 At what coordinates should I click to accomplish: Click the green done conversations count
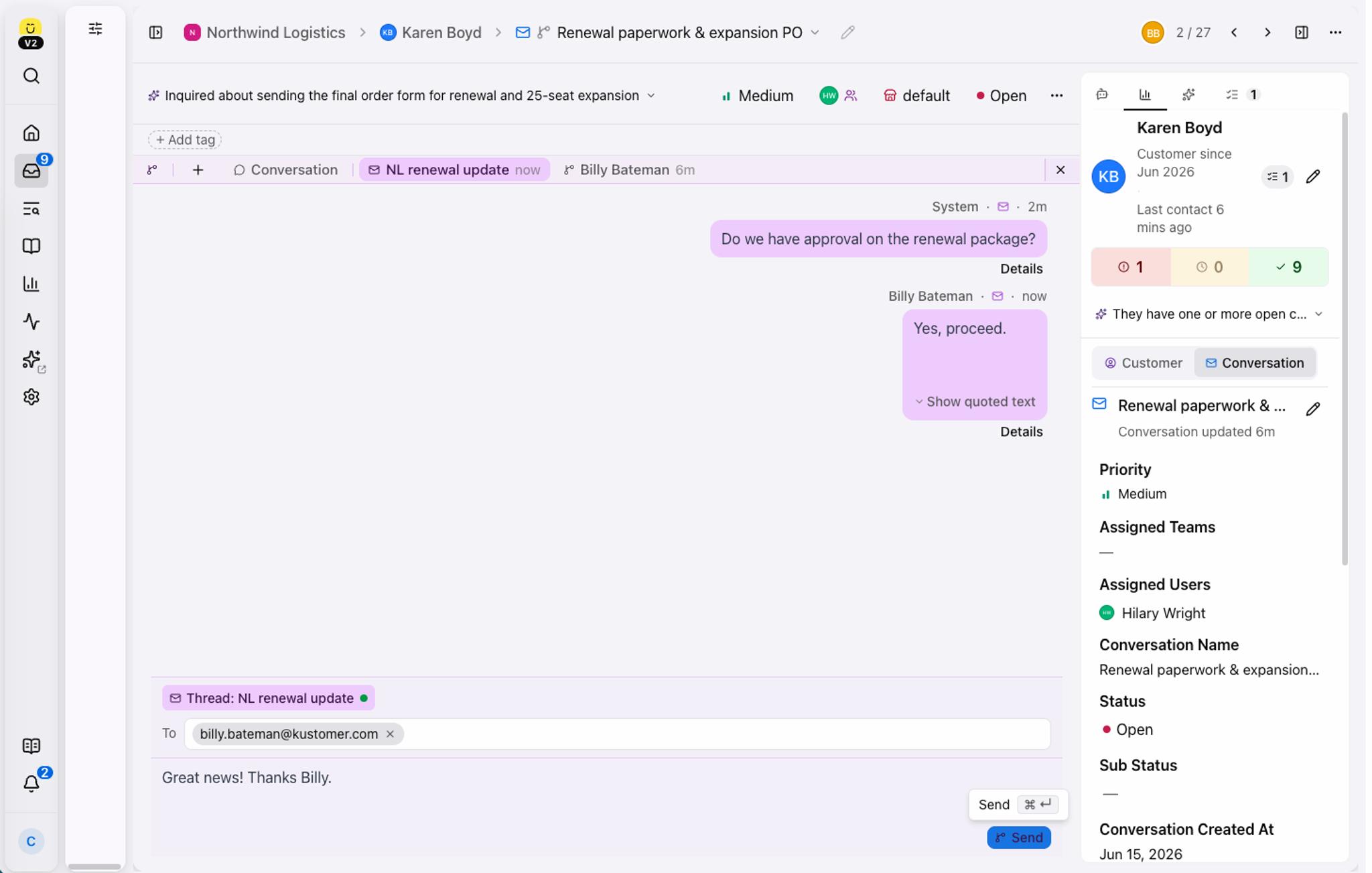pyautogui.click(x=1289, y=267)
